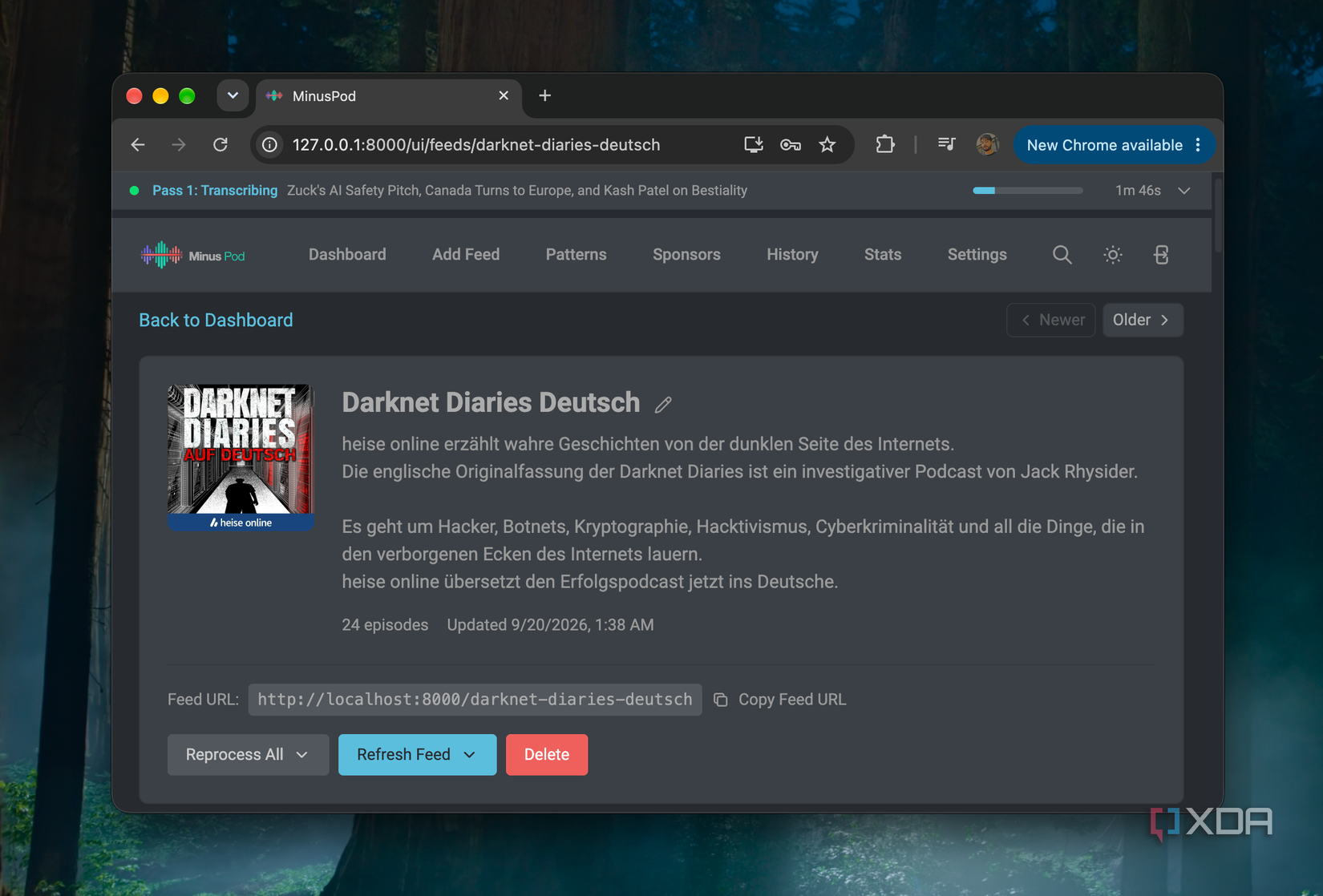Viewport: 1323px width, 896px height.
Task: Click the MinusPod logo
Action: pyautogui.click(x=193, y=256)
